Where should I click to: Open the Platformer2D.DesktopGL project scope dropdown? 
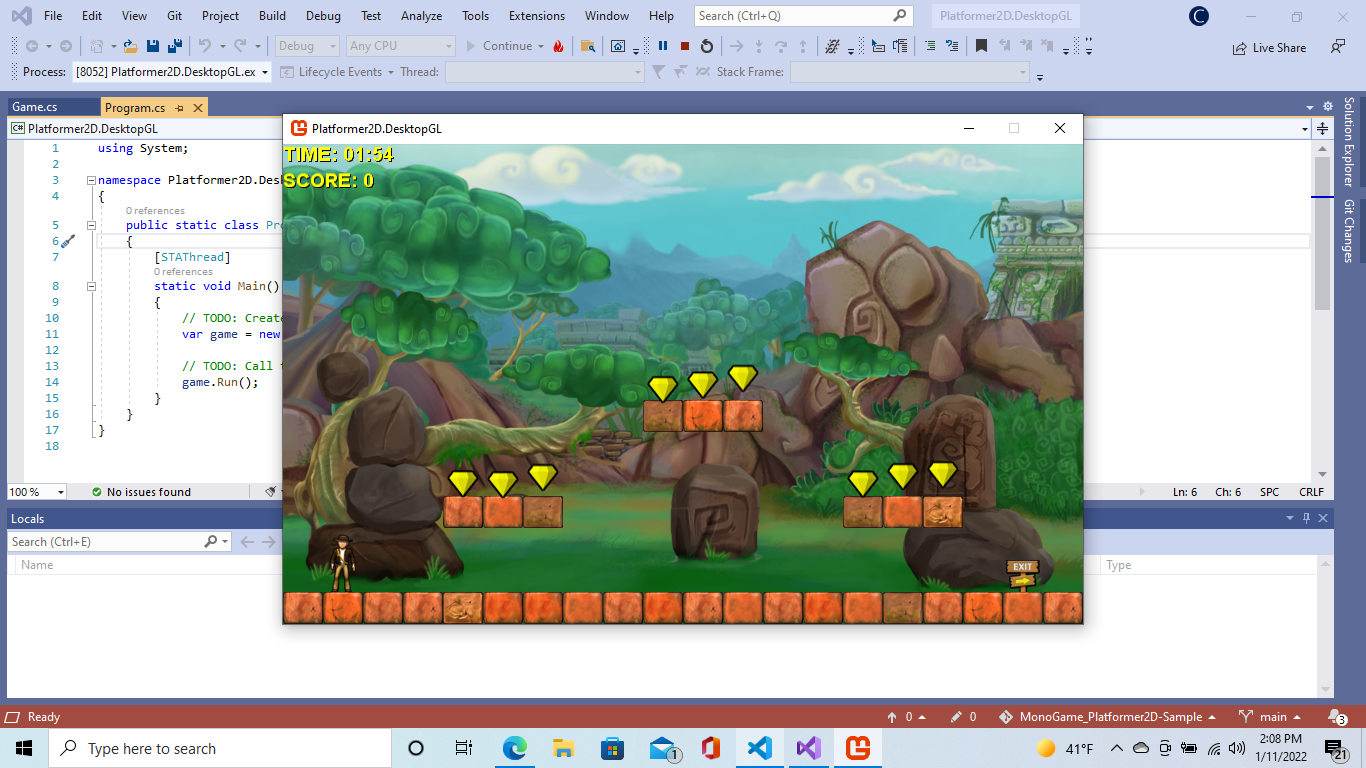pyautogui.click(x=146, y=129)
